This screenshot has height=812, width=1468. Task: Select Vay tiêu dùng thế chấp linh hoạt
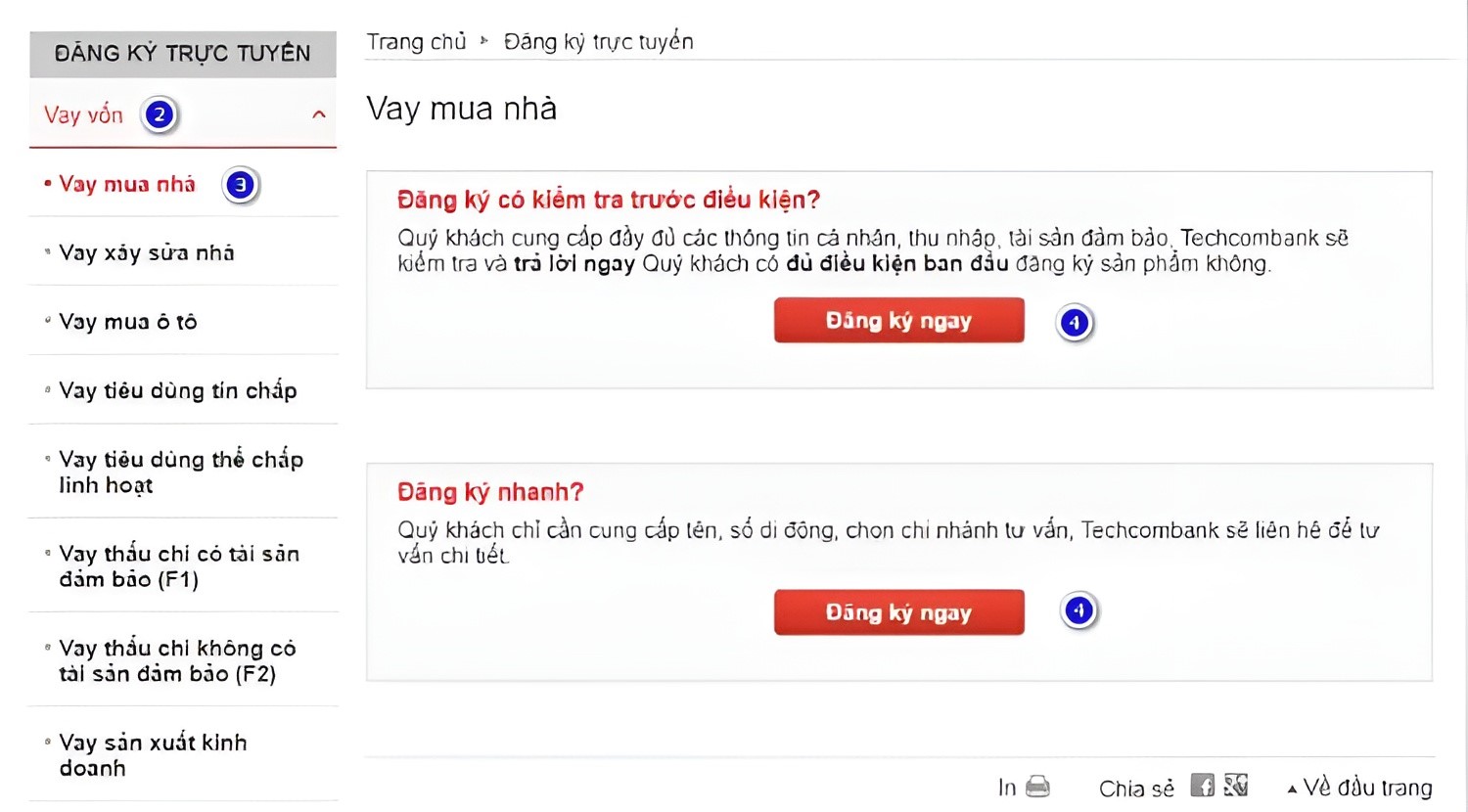pyautogui.click(x=181, y=473)
